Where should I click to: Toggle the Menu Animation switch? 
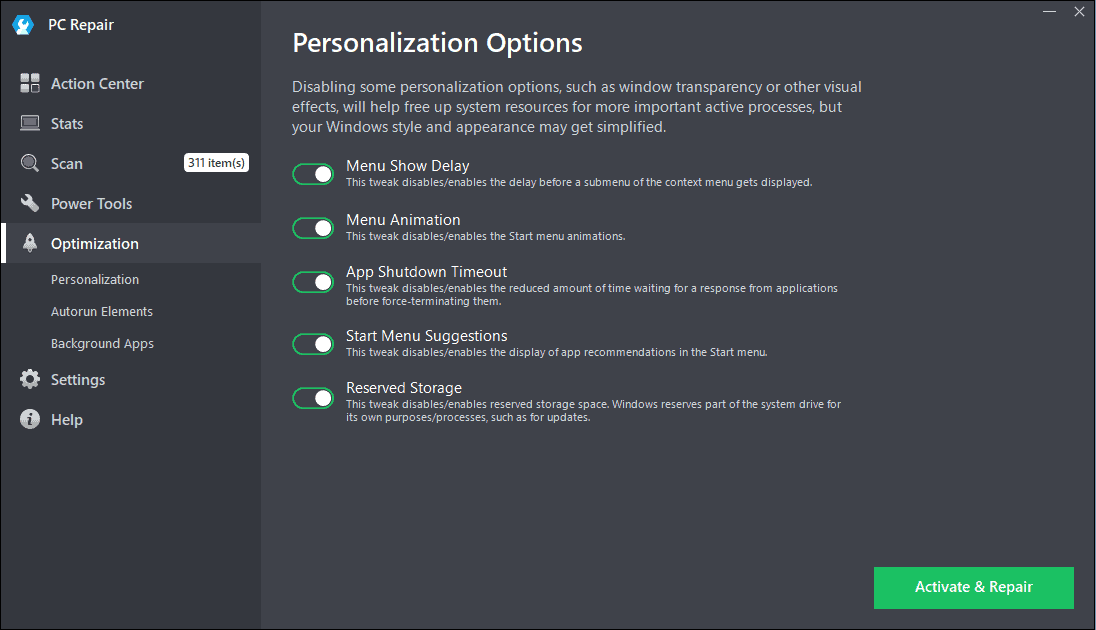click(313, 228)
